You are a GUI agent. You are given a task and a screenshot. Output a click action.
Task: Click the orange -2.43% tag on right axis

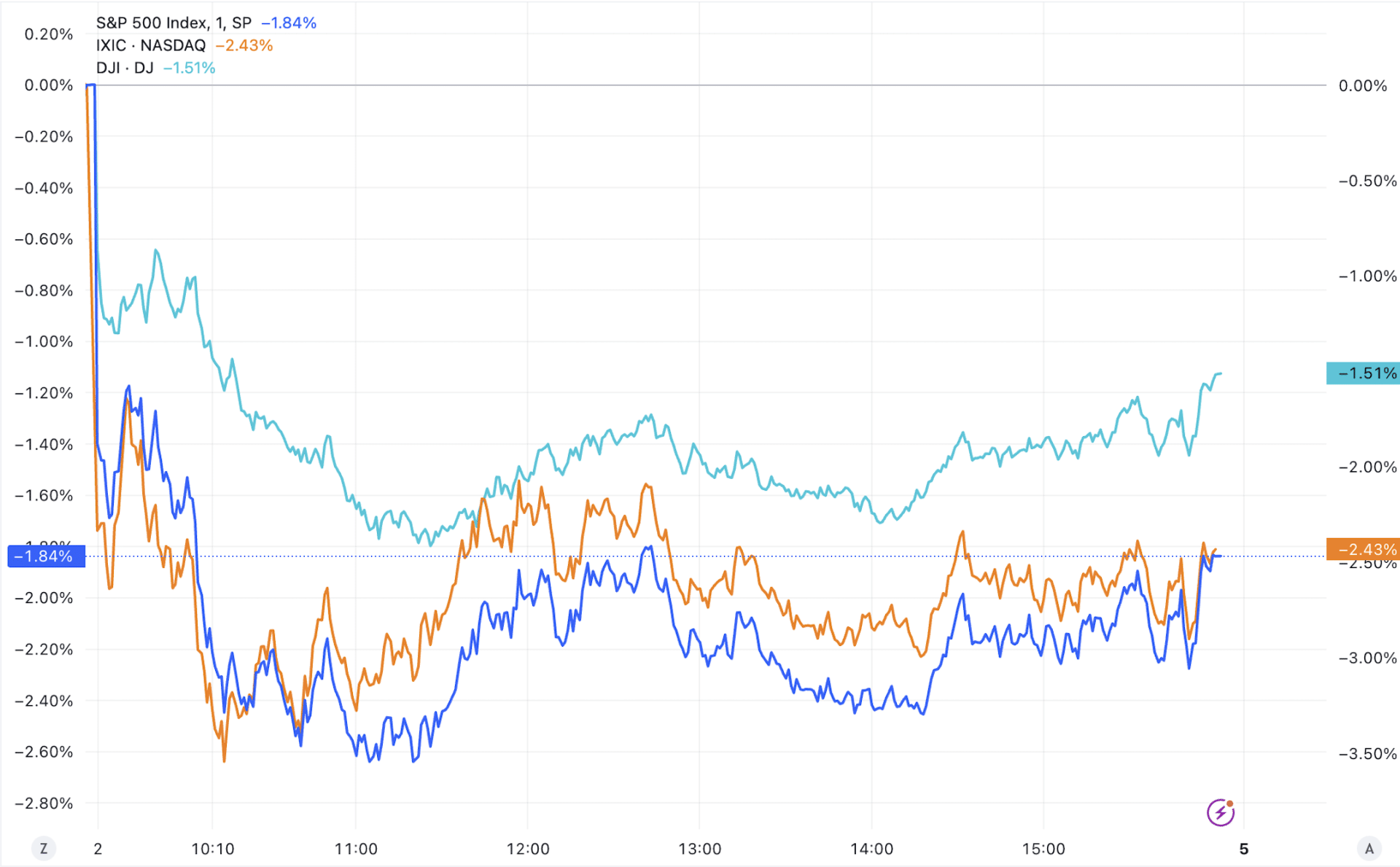tap(1363, 549)
